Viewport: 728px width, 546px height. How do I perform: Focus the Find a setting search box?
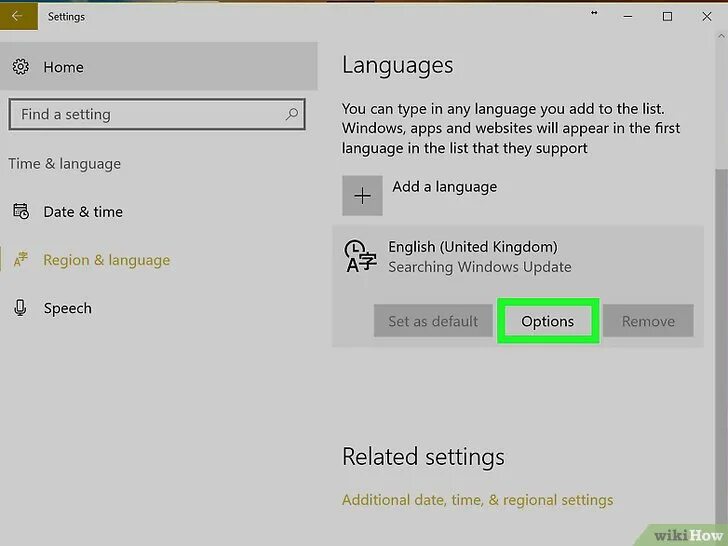pos(157,114)
